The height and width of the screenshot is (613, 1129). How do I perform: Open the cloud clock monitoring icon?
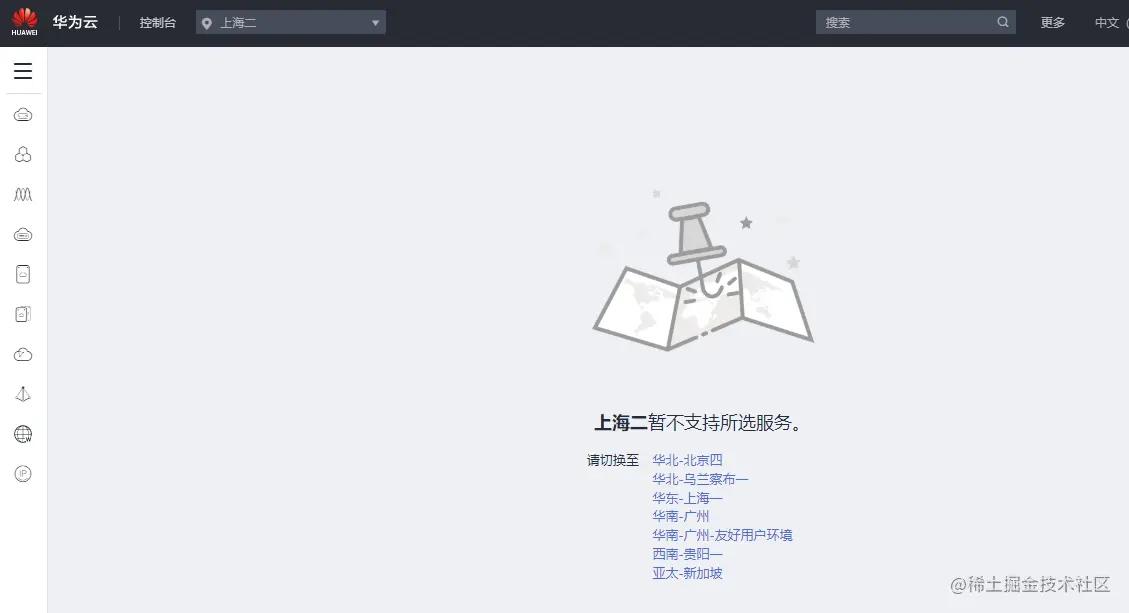tap(23, 354)
